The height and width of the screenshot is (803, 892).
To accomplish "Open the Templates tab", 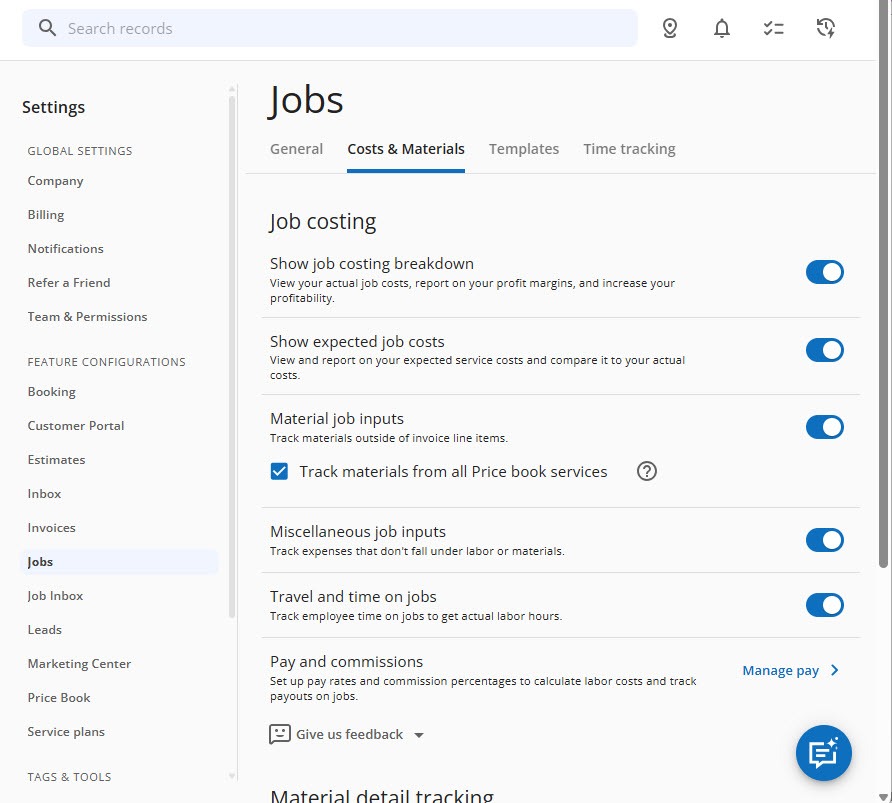I will pyautogui.click(x=524, y=149).
